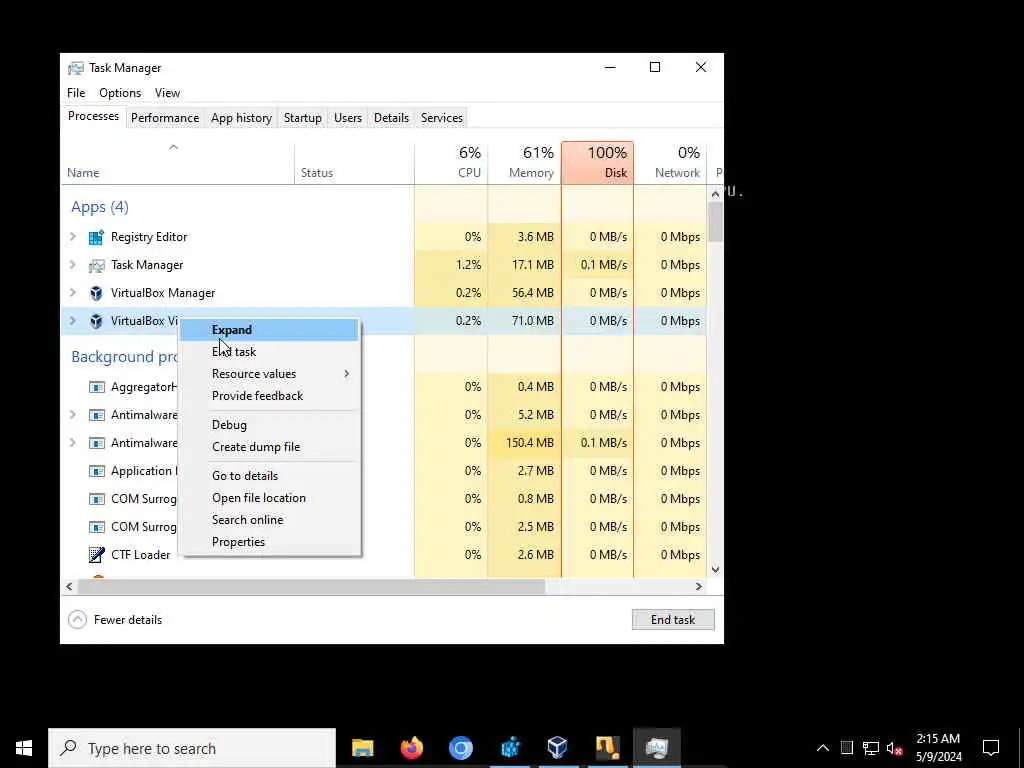Click the blue gear taskbar app icon

pos(509,748)
